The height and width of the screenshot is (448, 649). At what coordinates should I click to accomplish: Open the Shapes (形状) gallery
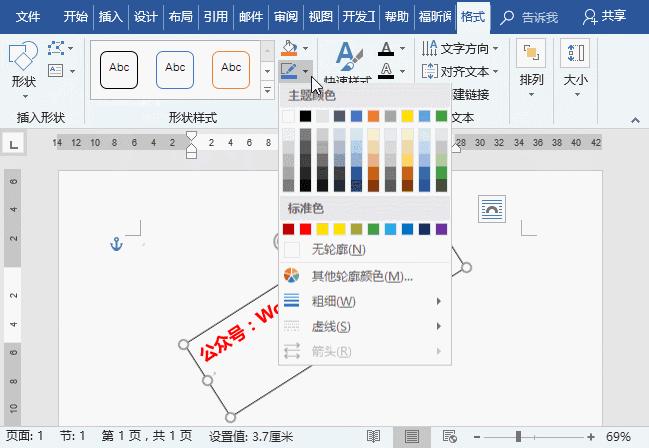[x=23, y=70]
